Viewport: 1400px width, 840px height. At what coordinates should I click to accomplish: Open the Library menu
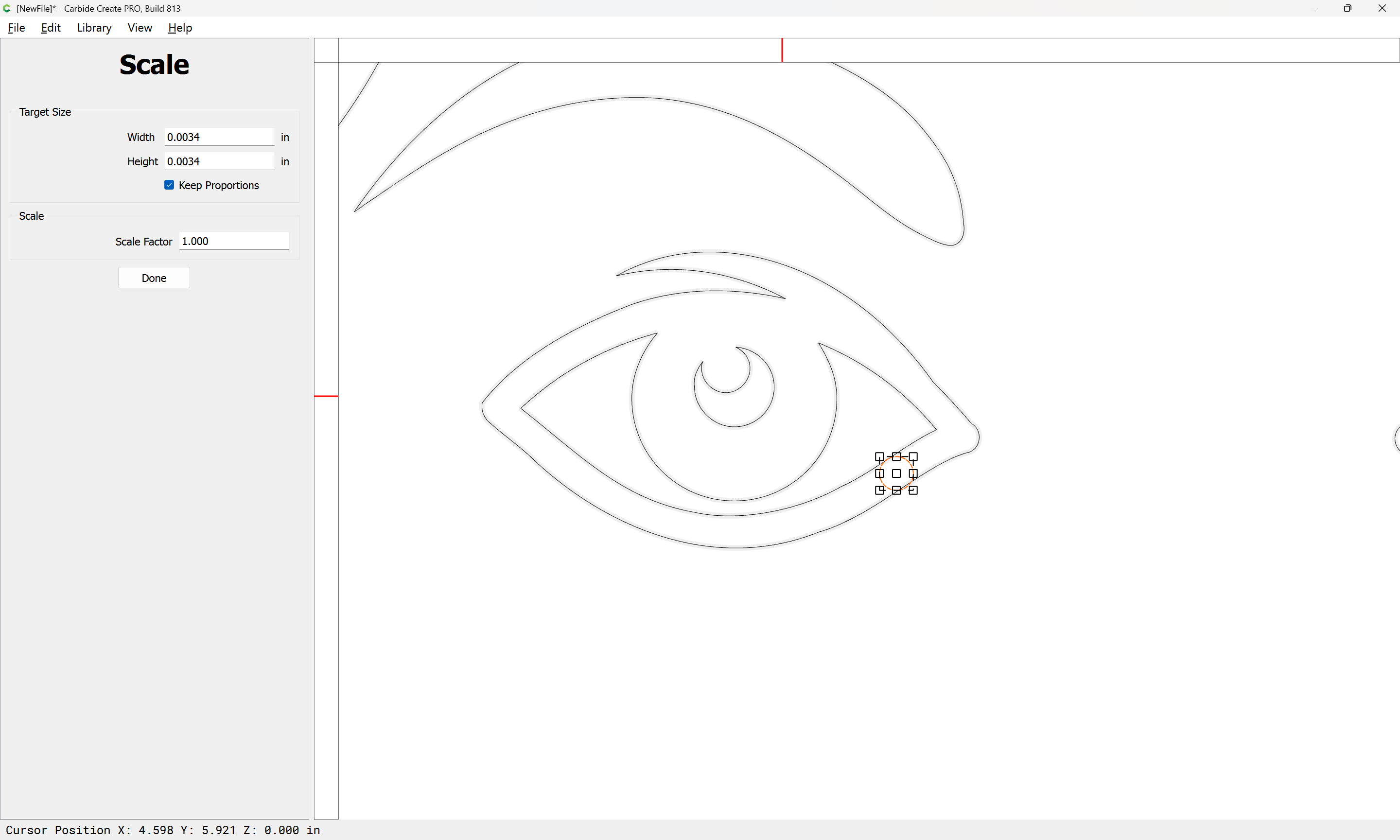click(94, 28)
